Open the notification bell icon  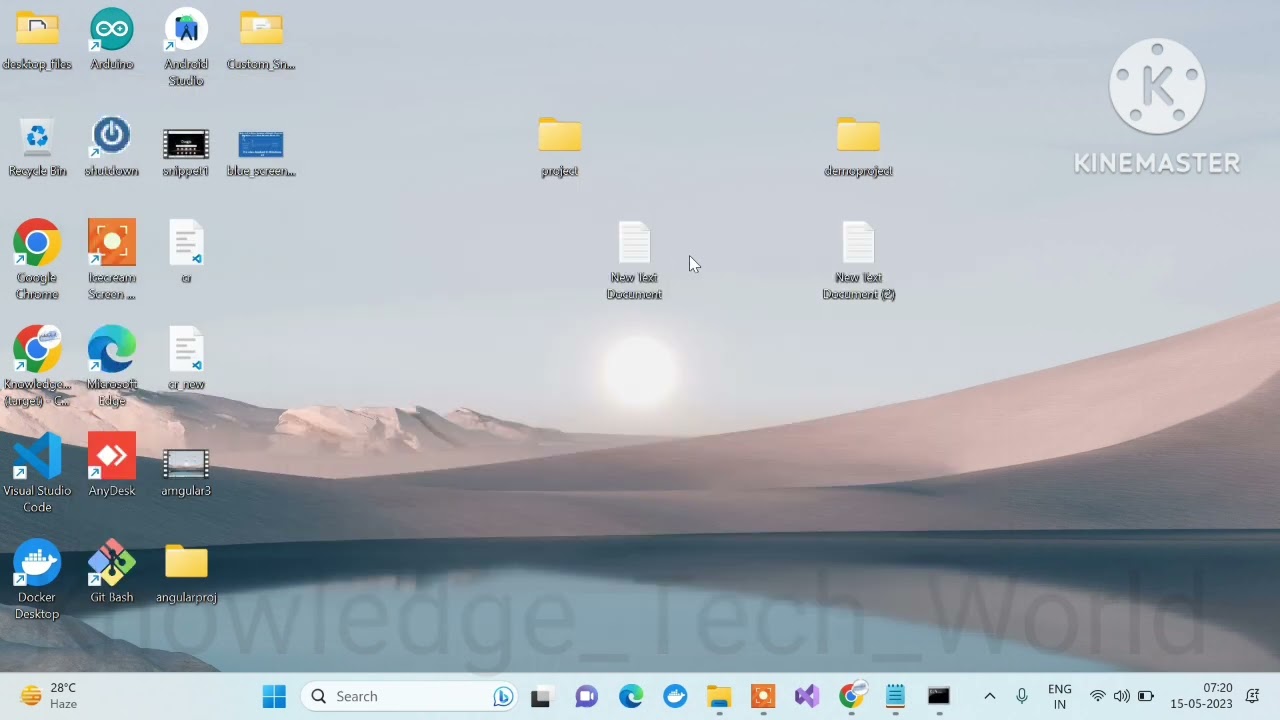coord(1253,696)
